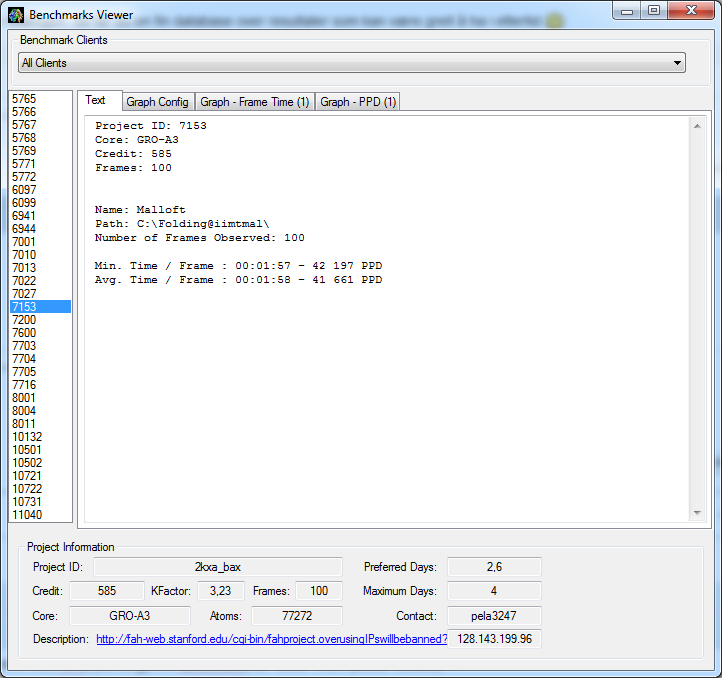Open the fah-web.stanford.edu description link

click(272, 639)
